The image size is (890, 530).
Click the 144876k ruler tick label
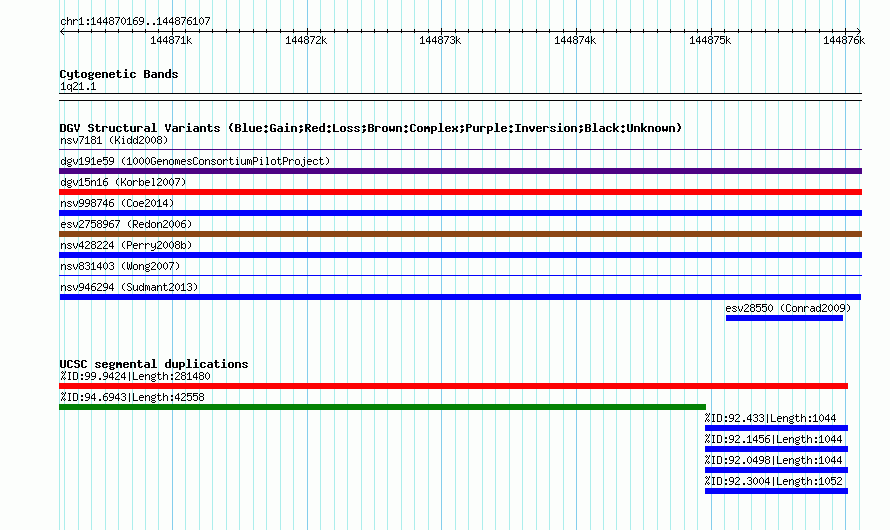tap(844, 40)
